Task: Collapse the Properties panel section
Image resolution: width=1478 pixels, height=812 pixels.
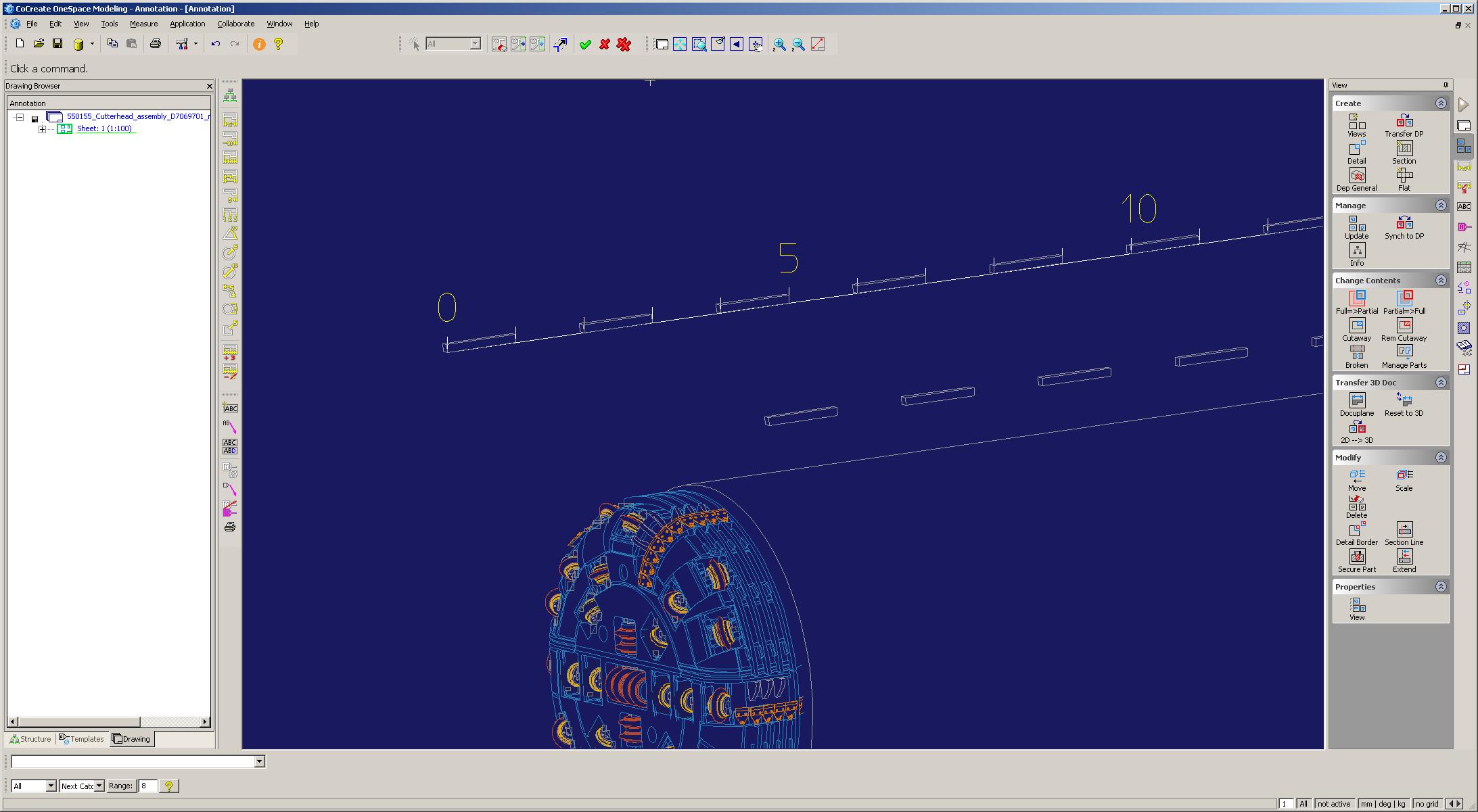Action: click(x=1441, y=587)
